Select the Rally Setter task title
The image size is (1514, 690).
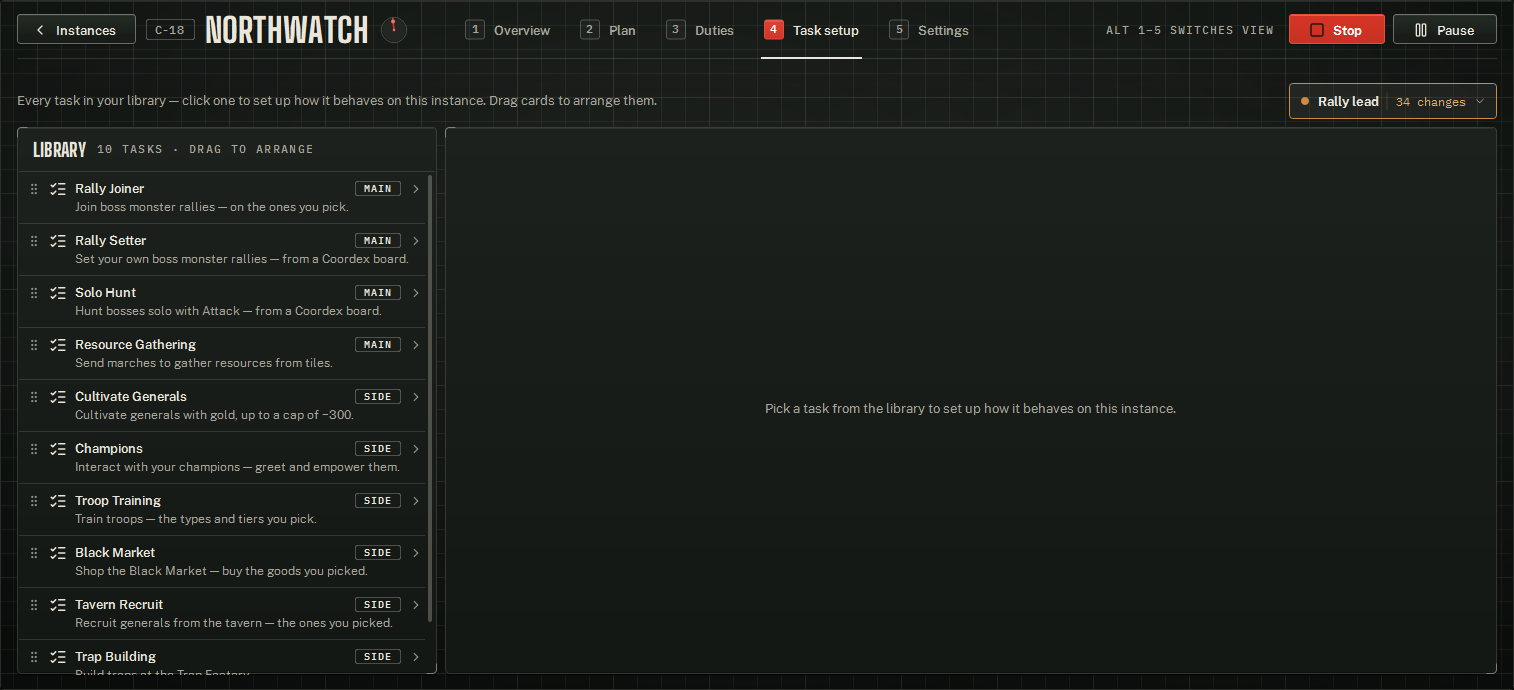[x=111, y=240]
